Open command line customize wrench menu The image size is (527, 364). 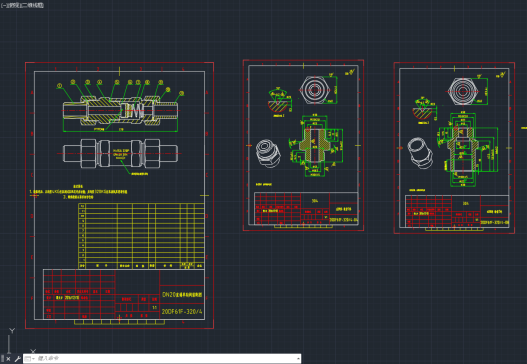click(17, 359)
